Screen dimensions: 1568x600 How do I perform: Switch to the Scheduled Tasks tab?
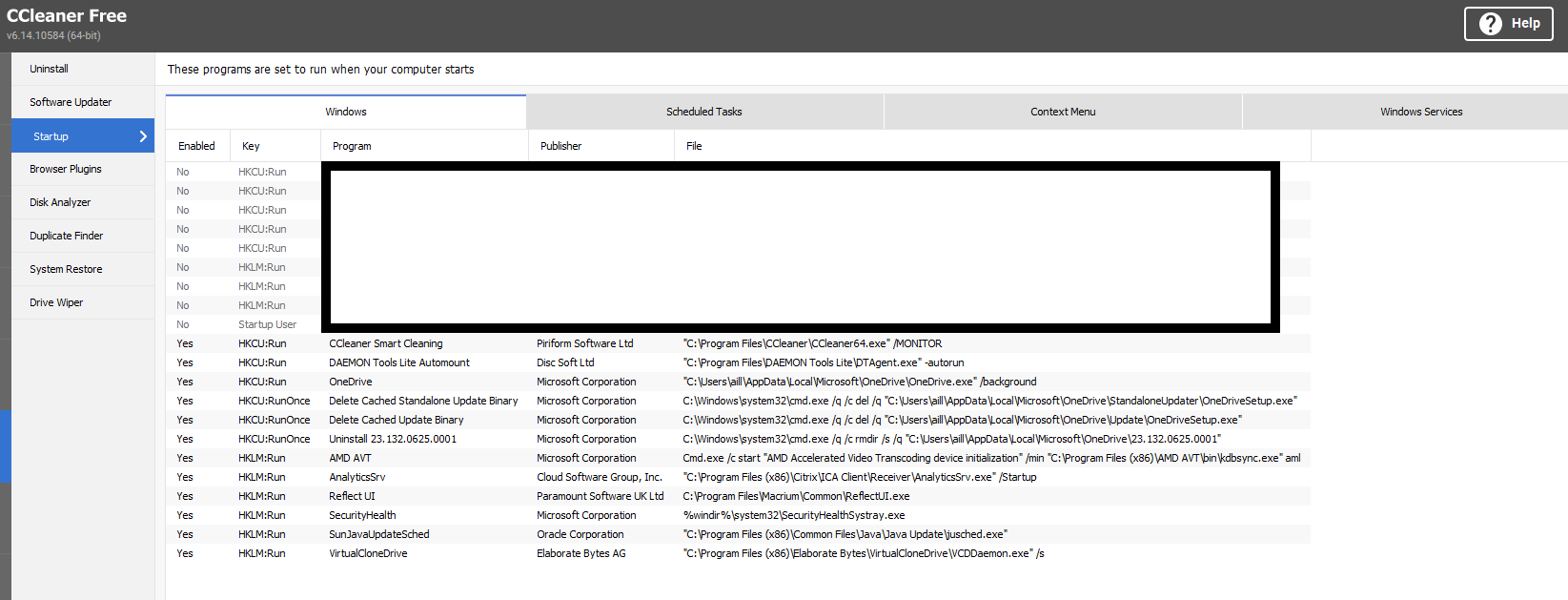click(x=704, y=112)
